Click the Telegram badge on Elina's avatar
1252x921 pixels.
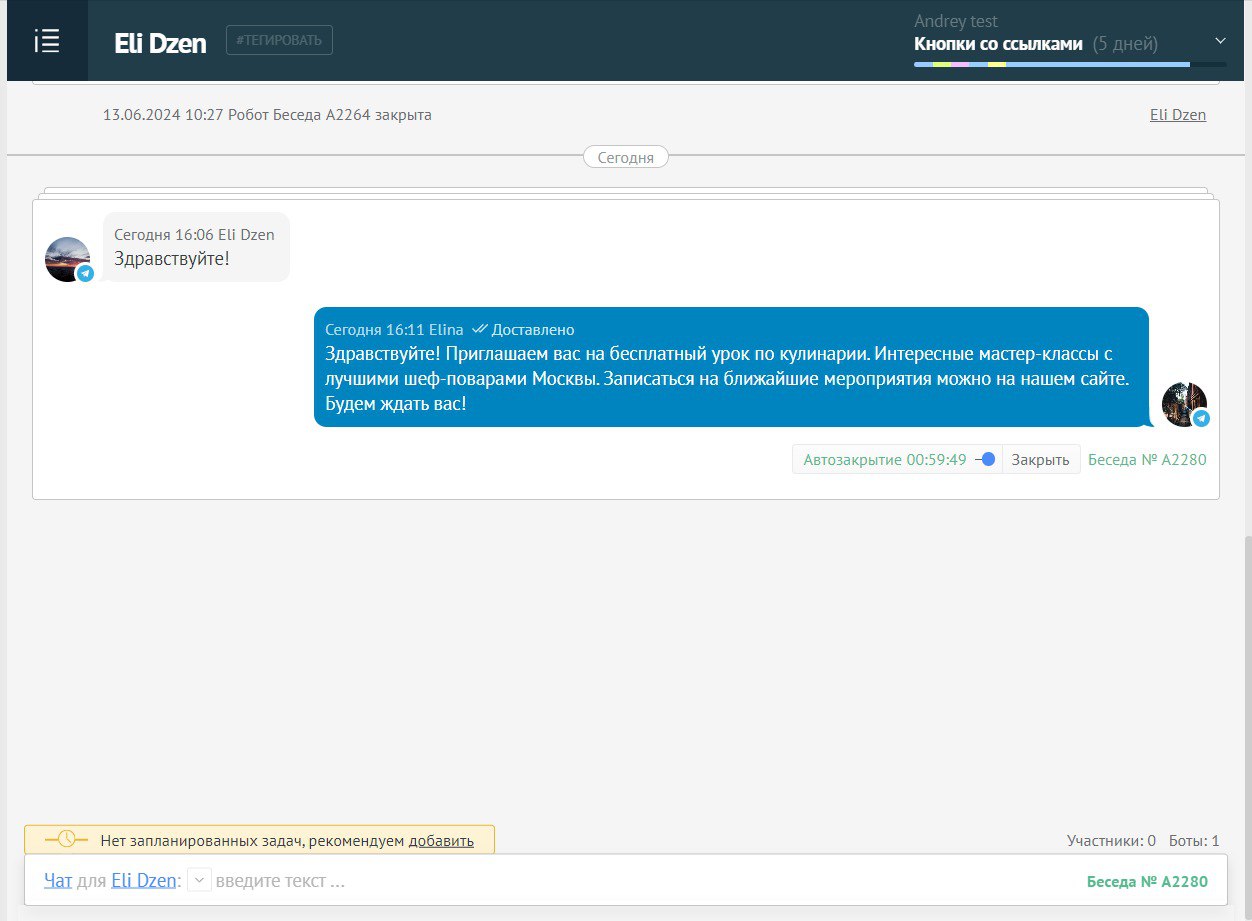(x=1201, y=419)
